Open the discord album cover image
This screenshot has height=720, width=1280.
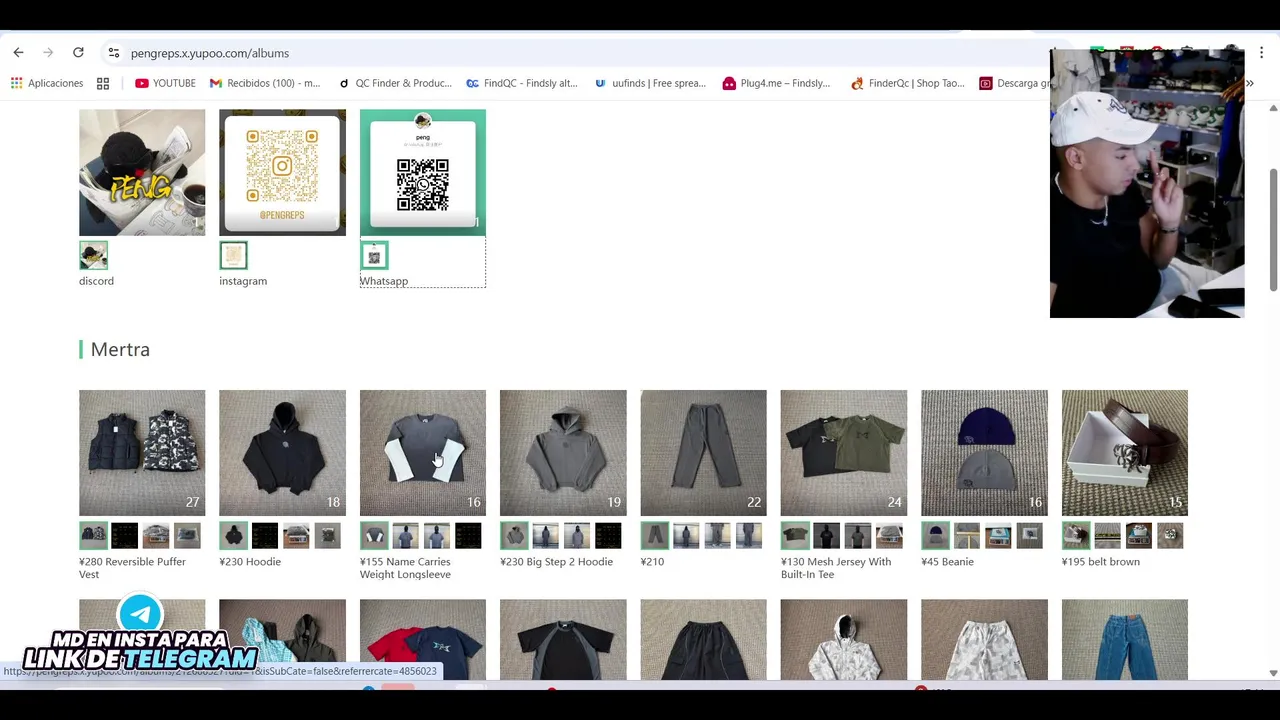point(142,173)
